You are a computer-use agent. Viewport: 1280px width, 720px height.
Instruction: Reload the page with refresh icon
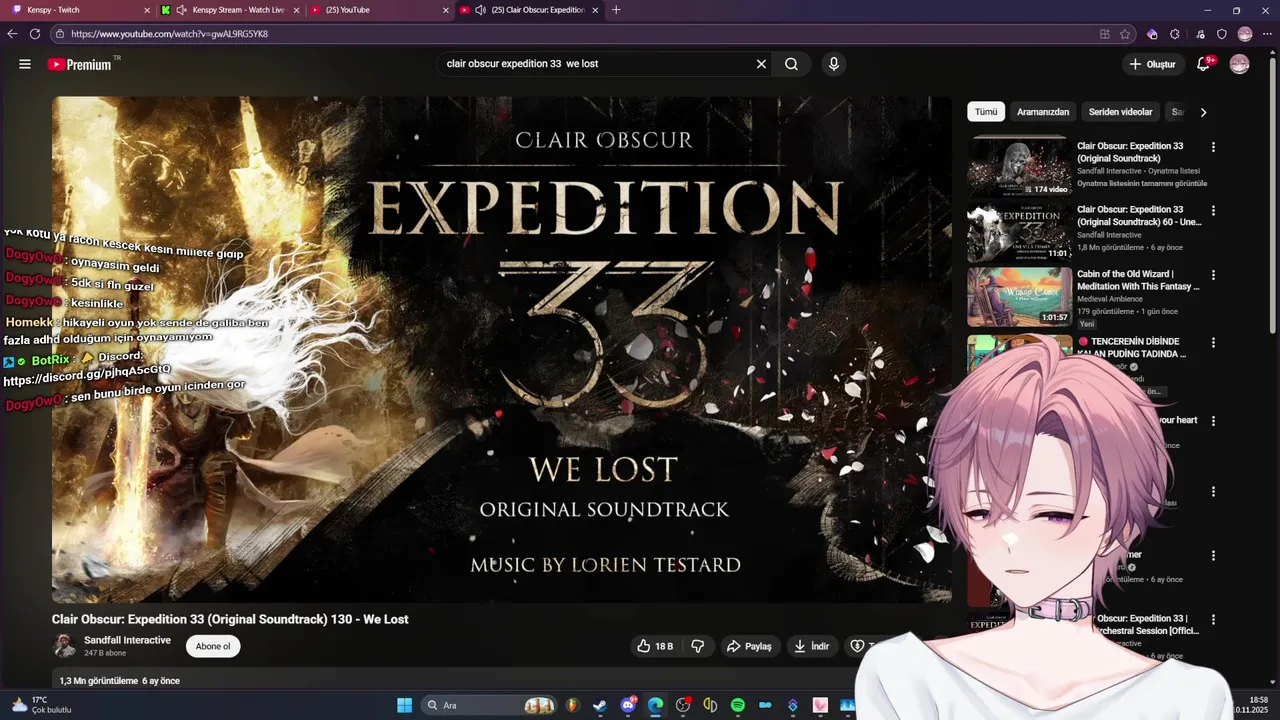click(34, 34)
